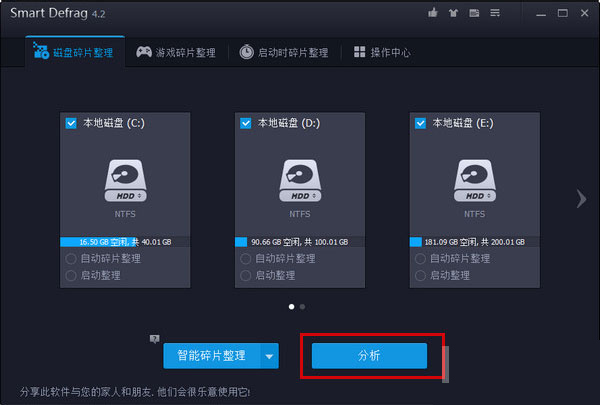This screenshot has height=405, width=600.
Task: Click the NTFS label of disk E:
Action: click(475, 214)
